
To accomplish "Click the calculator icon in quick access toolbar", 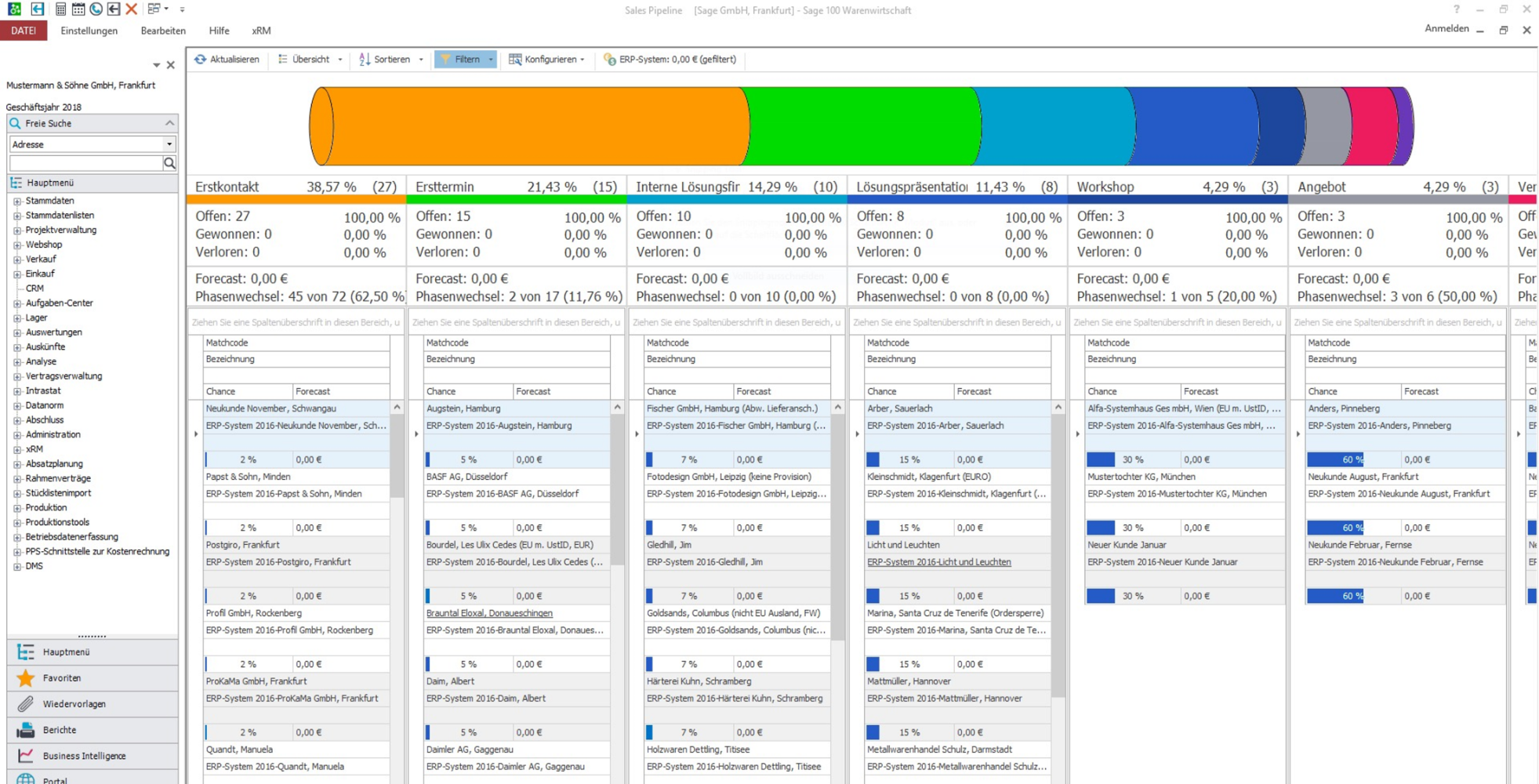I will coord(60,9).
